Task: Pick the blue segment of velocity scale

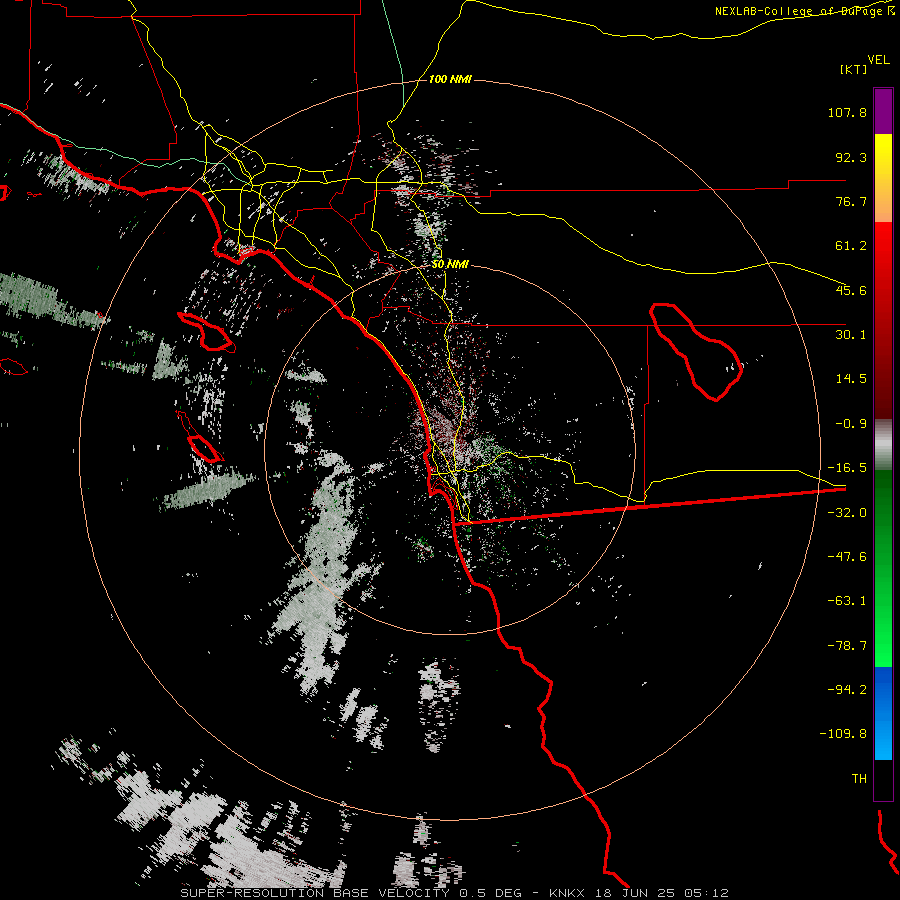Action: (x=883, y=713)
